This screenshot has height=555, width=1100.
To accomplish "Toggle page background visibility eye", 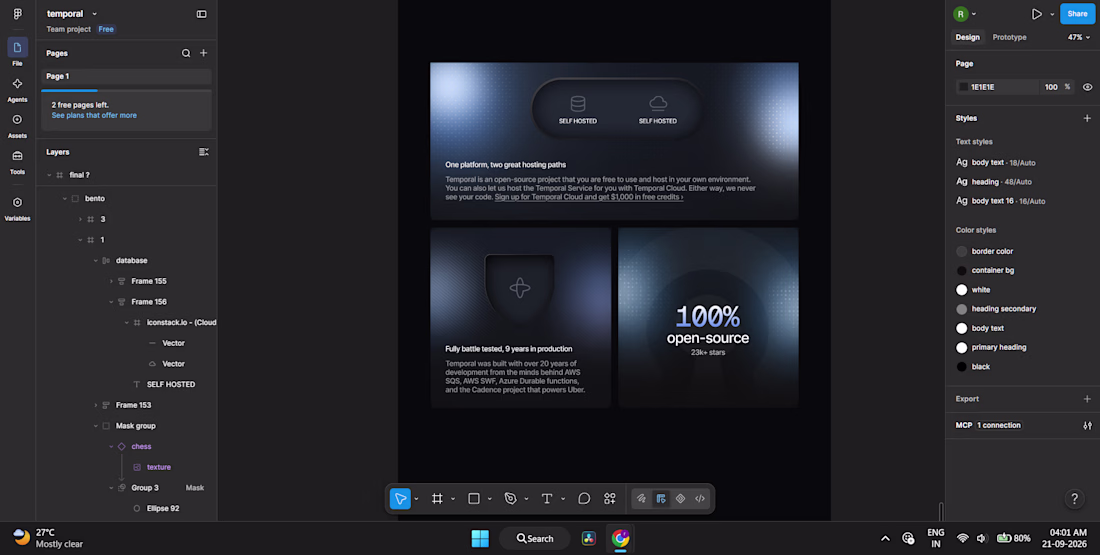I will pyautogui.click(x=1087, y=87).
